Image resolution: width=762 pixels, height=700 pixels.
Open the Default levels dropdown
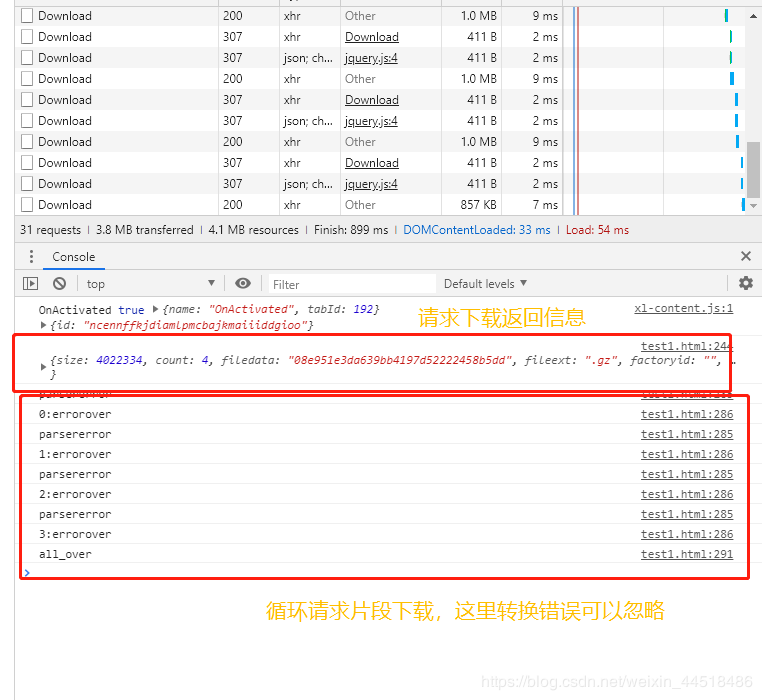click(485, 284)
